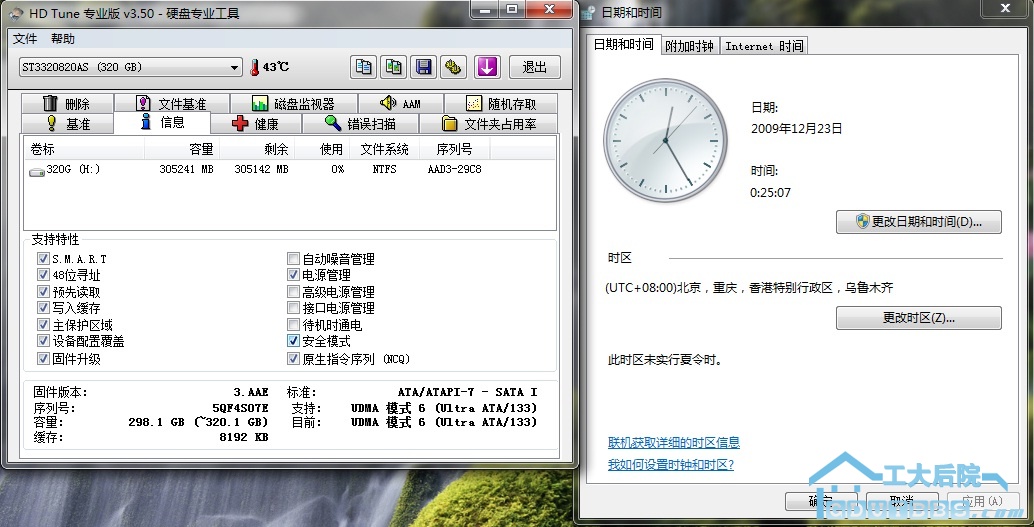This screenshot has width=1034, height=527.
Task: Select the 日期和时间 tab
Action: (623, 44)
